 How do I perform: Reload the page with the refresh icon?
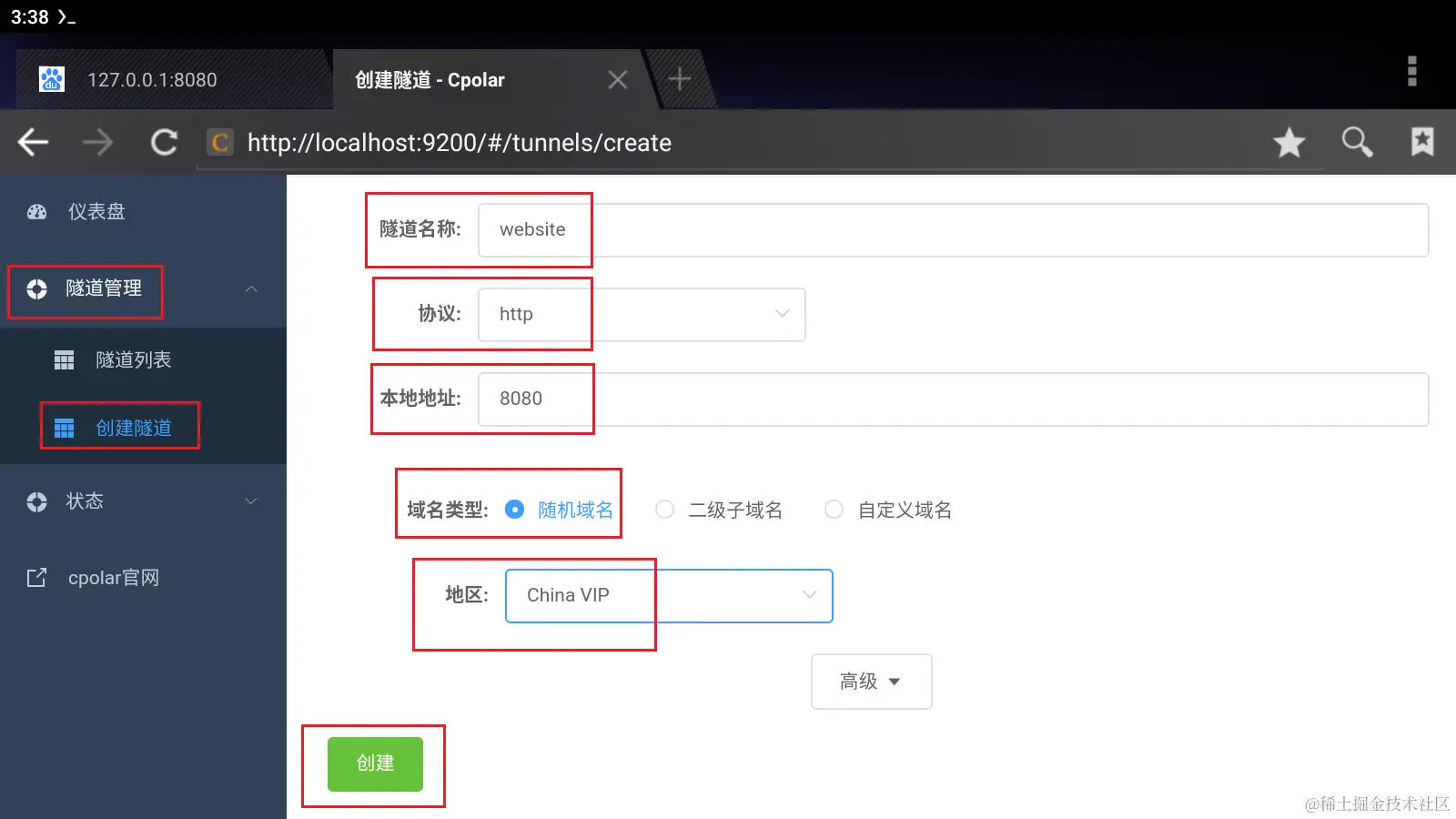click(x=165, y=142)
